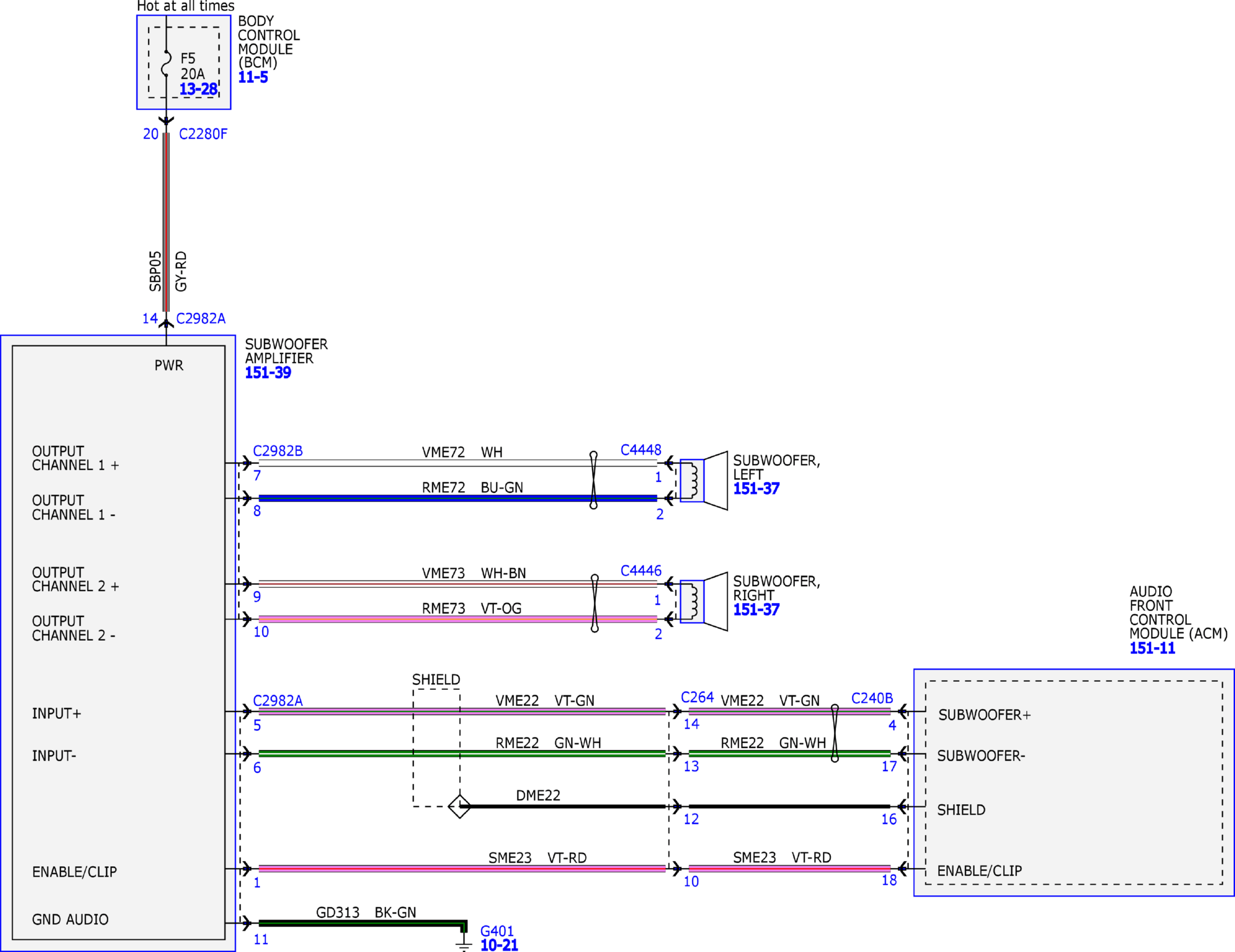Select connector label C2982A near INPUT+

(x=278, y=701)
